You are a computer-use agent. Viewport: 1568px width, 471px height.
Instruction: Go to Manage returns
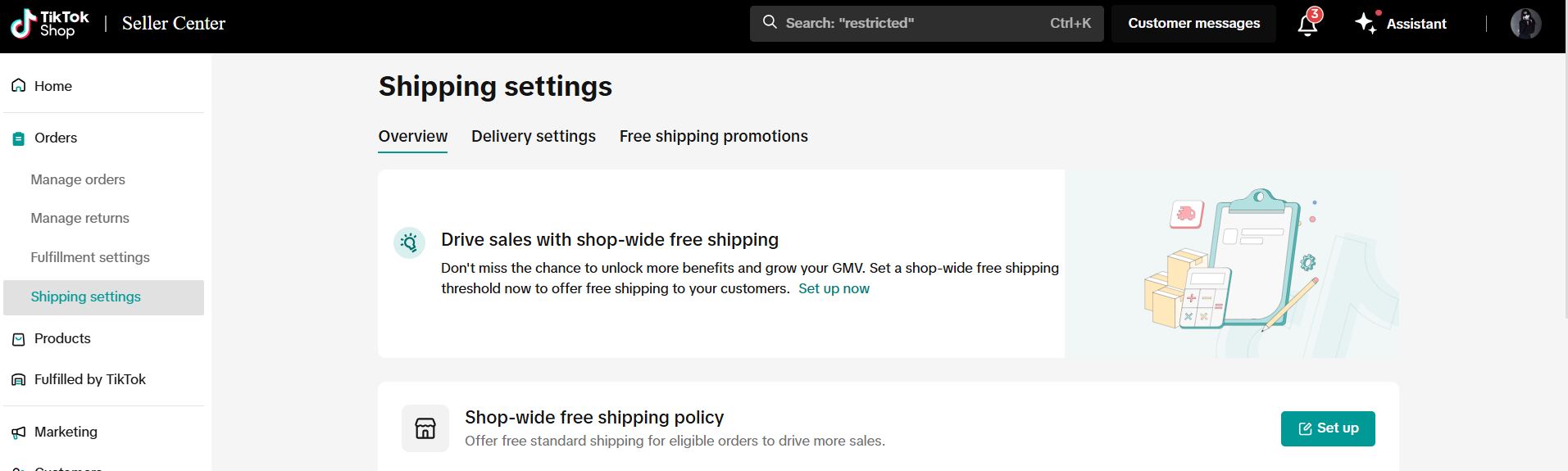(80, 219)
